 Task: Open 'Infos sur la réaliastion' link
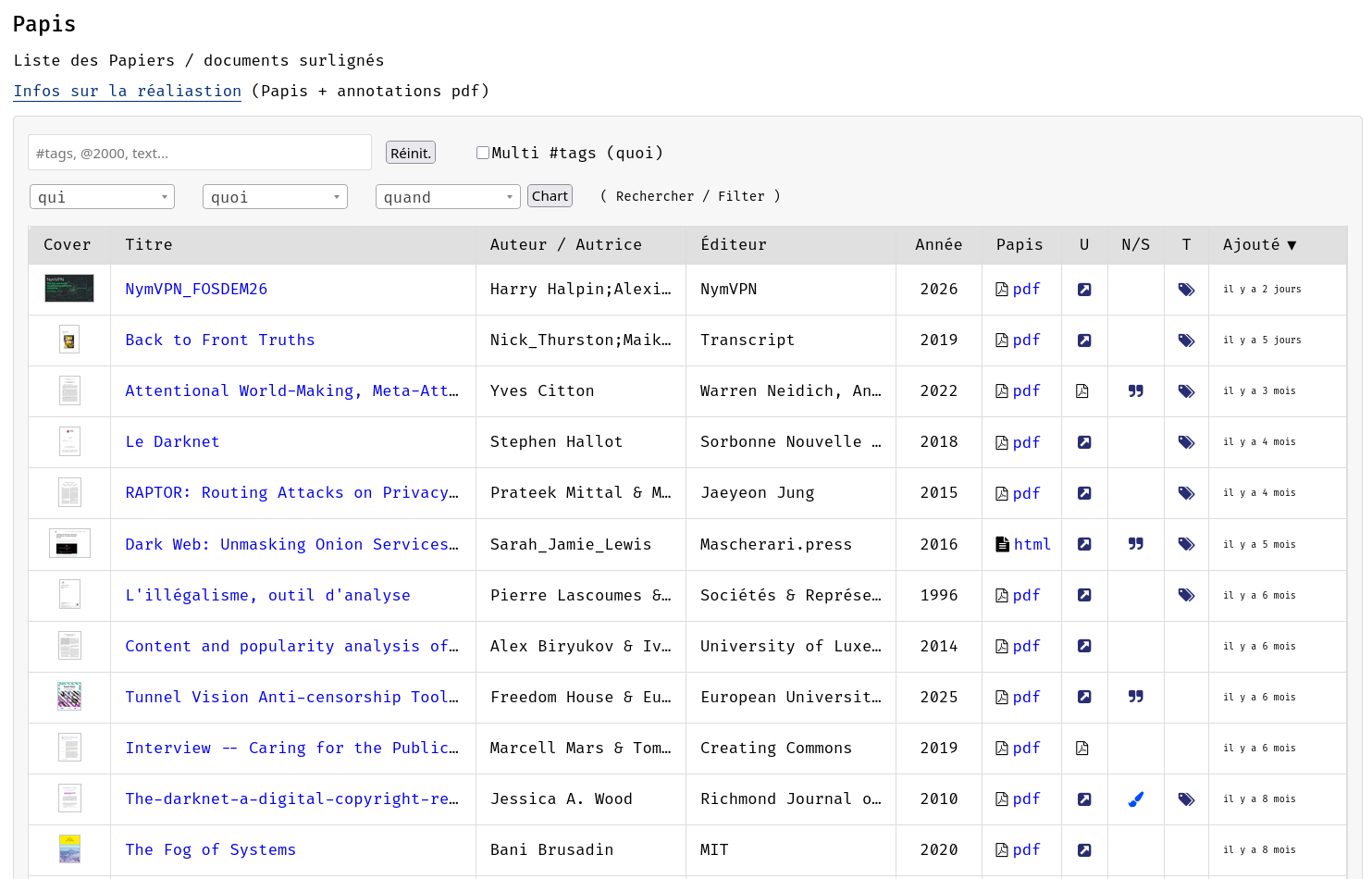[x=127, y=91]
